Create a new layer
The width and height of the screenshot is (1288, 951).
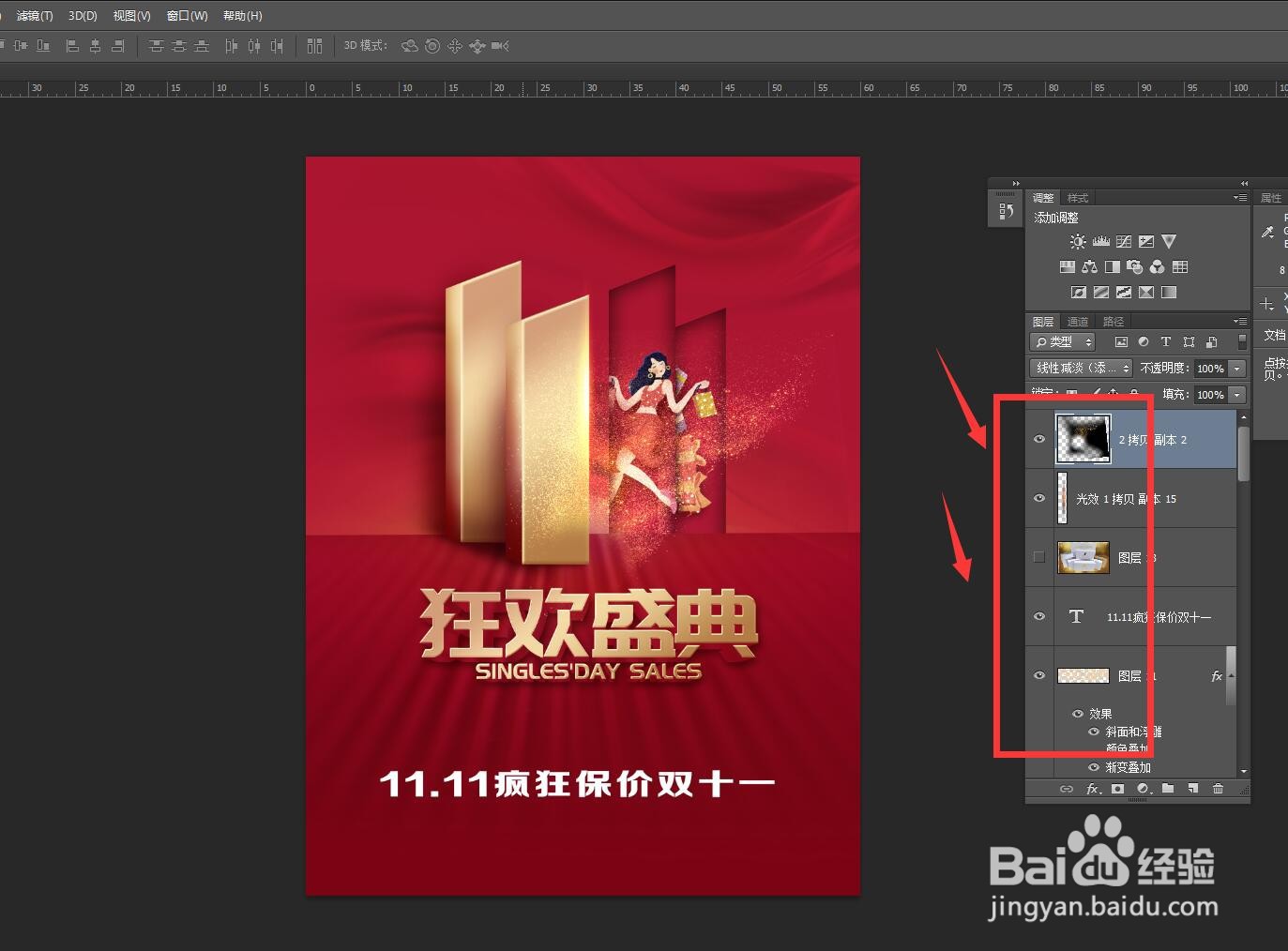pyautogui.click(x=1192, y=789)
